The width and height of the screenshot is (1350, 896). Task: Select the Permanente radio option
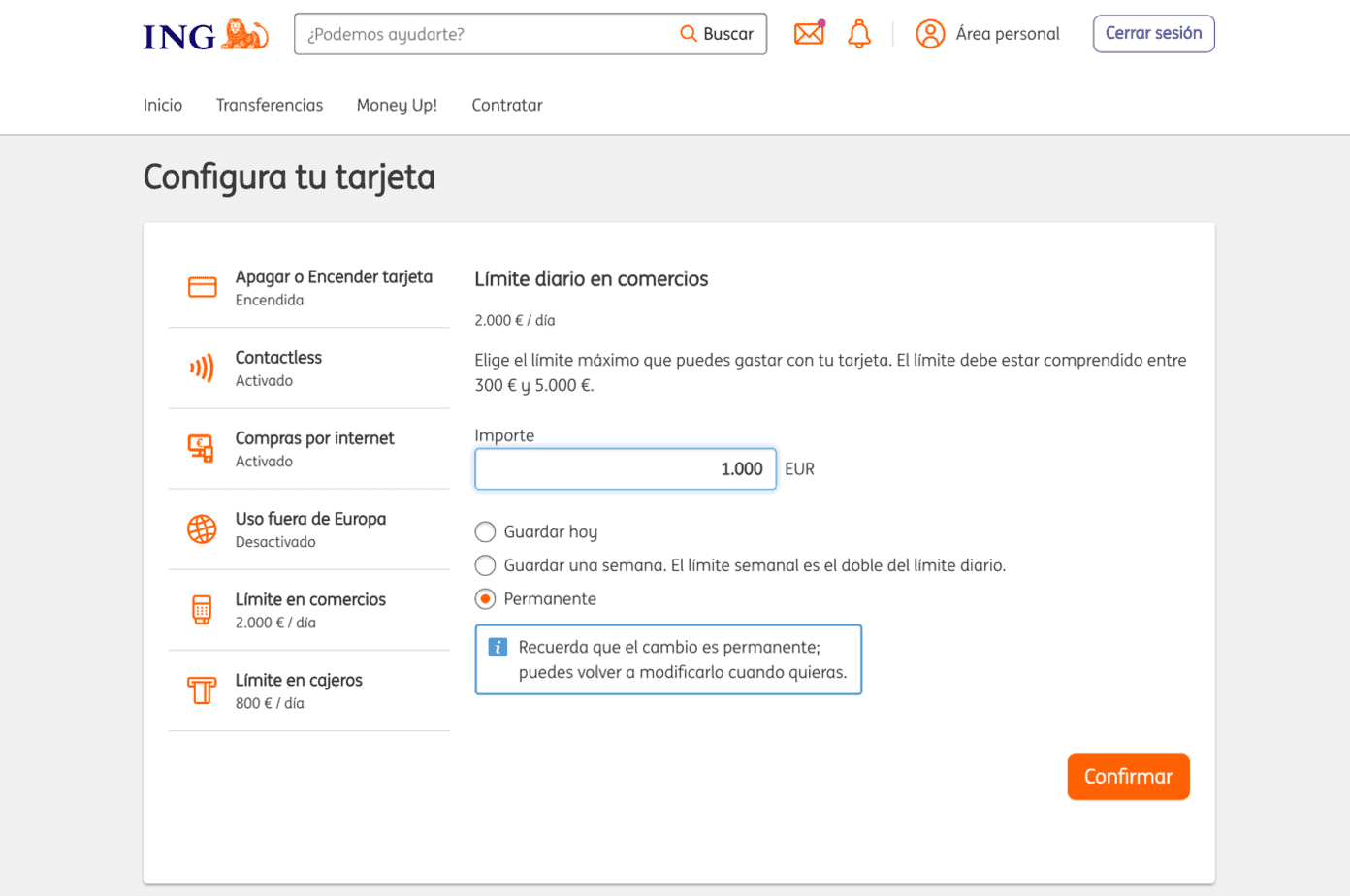pyautogui.click(x=485, y=599)
